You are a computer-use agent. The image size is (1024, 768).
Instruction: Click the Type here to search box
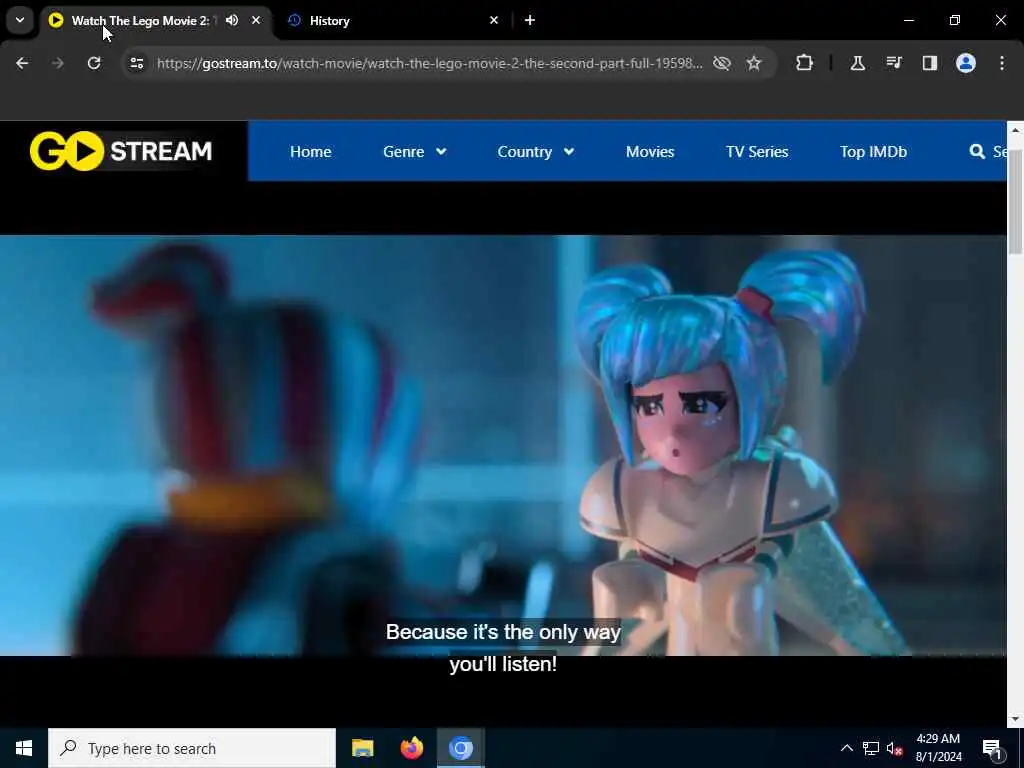[x=192, y=748]
